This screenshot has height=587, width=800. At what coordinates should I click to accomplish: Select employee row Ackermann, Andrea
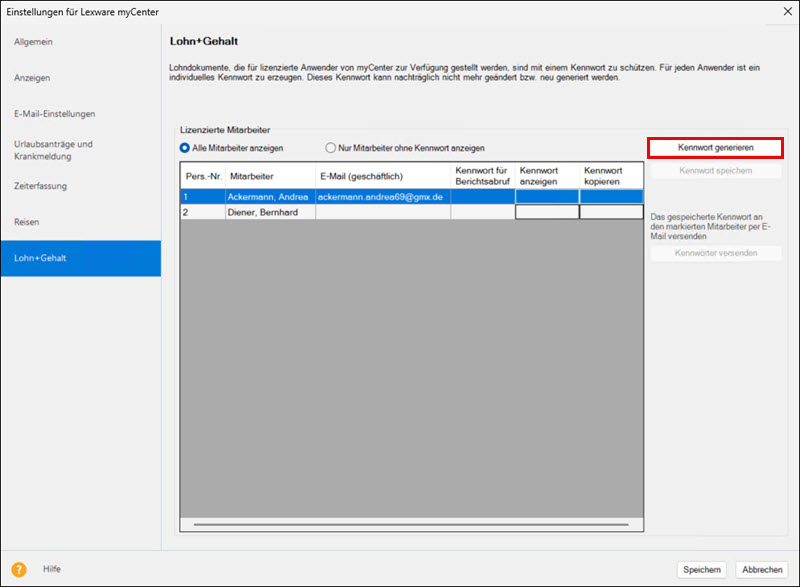pos(411,197)
